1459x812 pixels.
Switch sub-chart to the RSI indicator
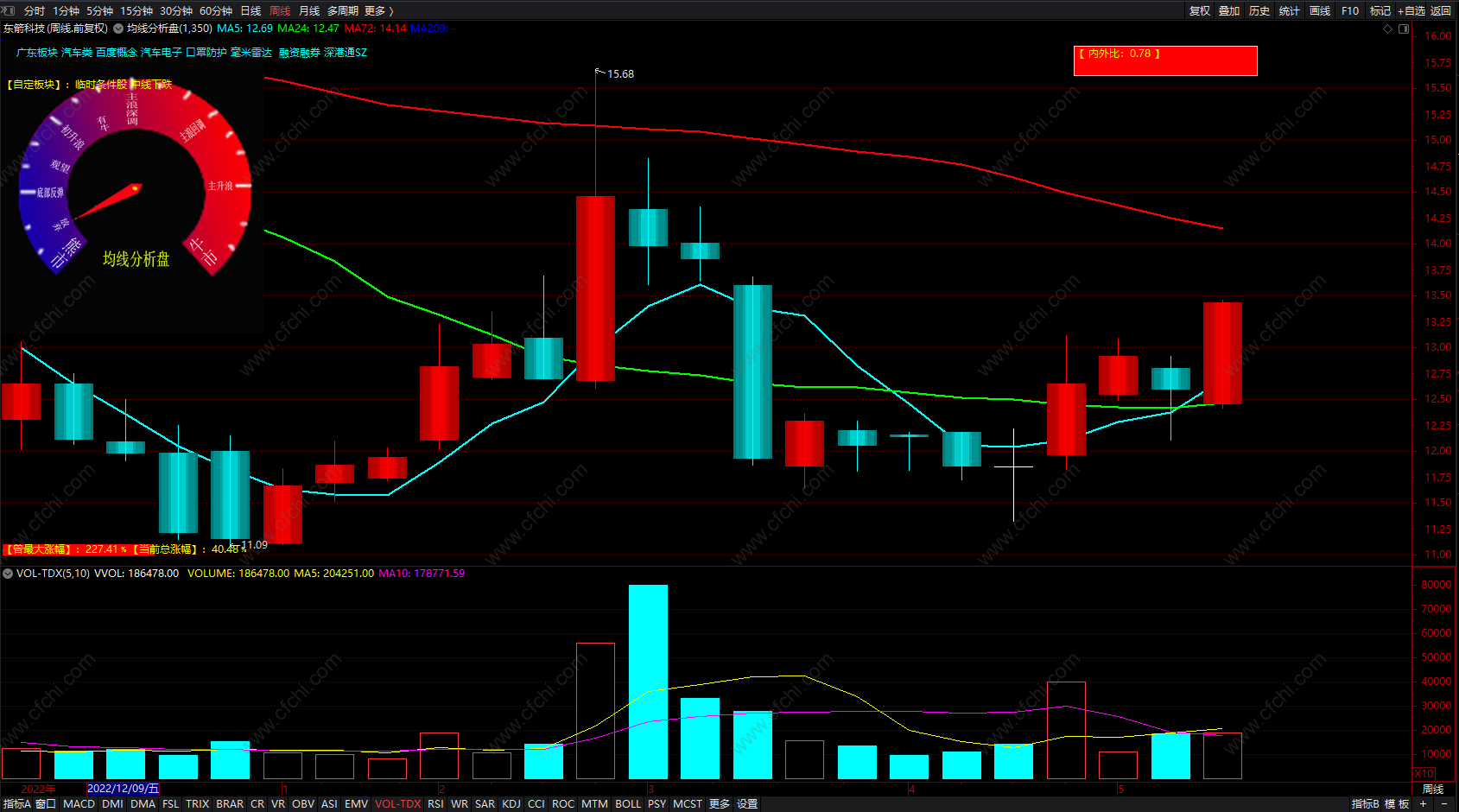pos(435,804)
